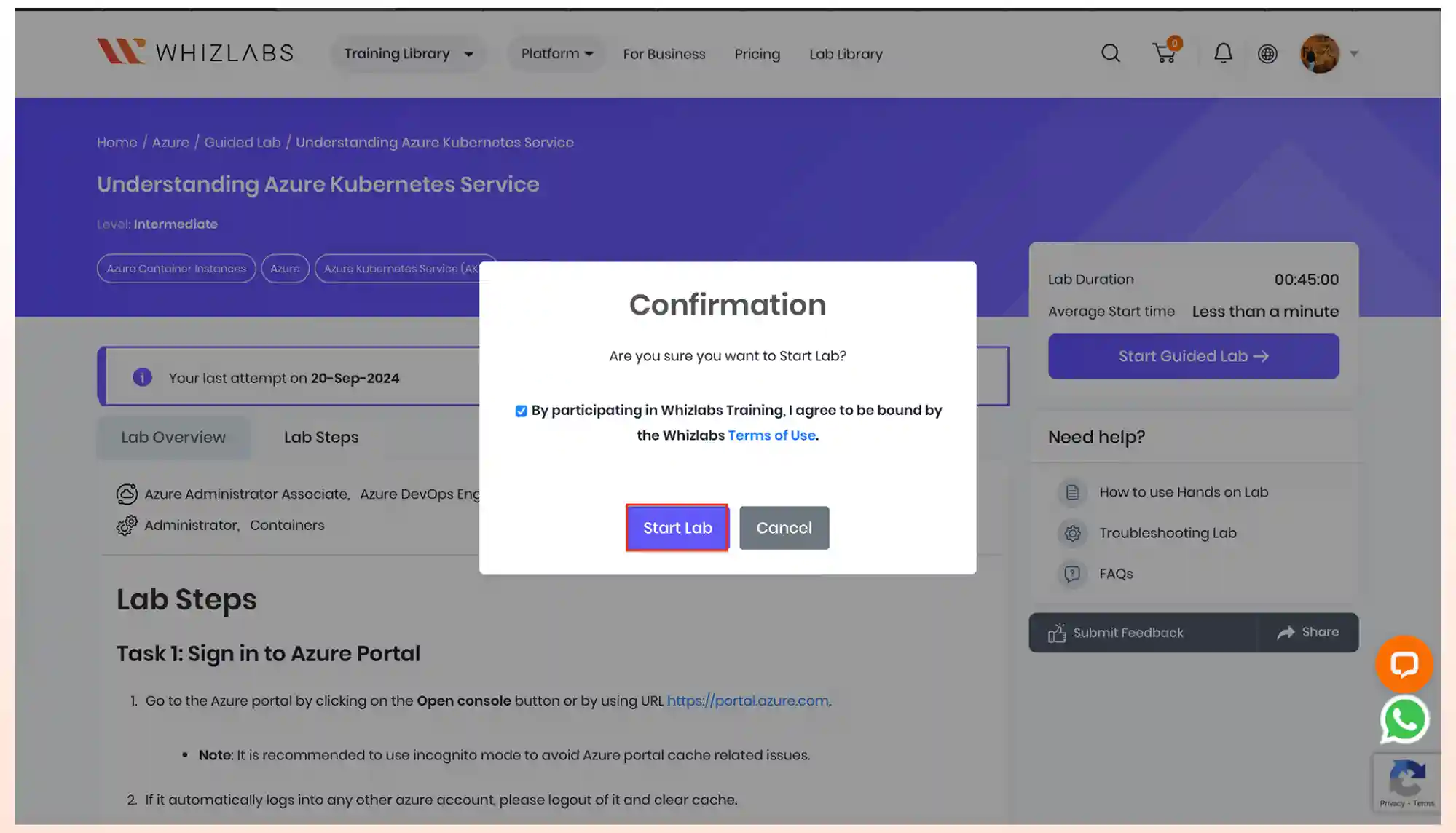Click the 'Intermediate' level text
1456x833 pixels.
(x=176, y=224)
